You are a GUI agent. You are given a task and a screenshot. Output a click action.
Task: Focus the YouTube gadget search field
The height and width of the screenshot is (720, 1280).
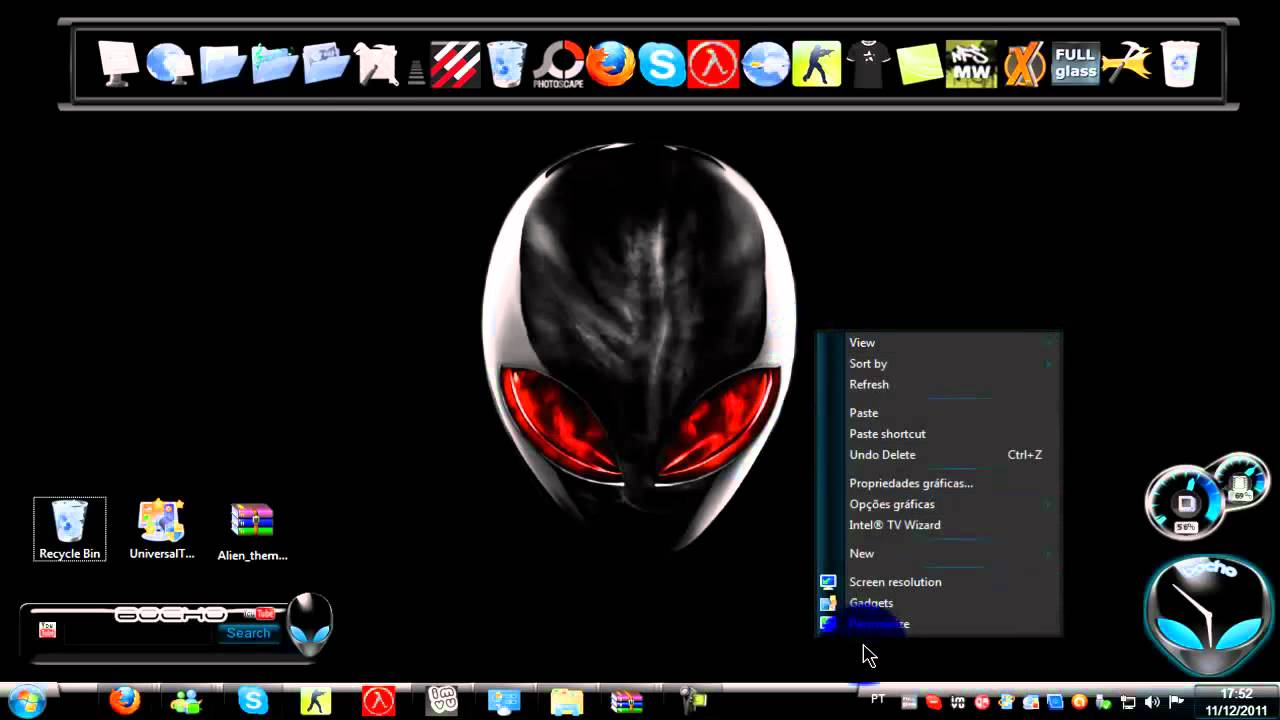pyautogui.click(x=140, y=633)
